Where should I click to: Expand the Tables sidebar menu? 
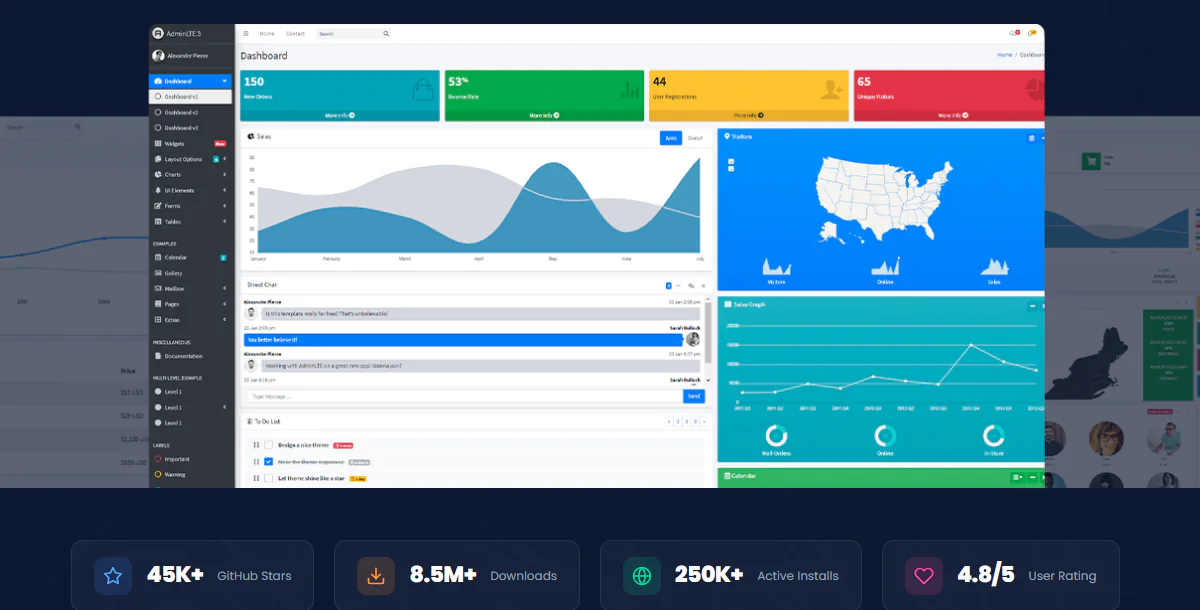(190, 222)
